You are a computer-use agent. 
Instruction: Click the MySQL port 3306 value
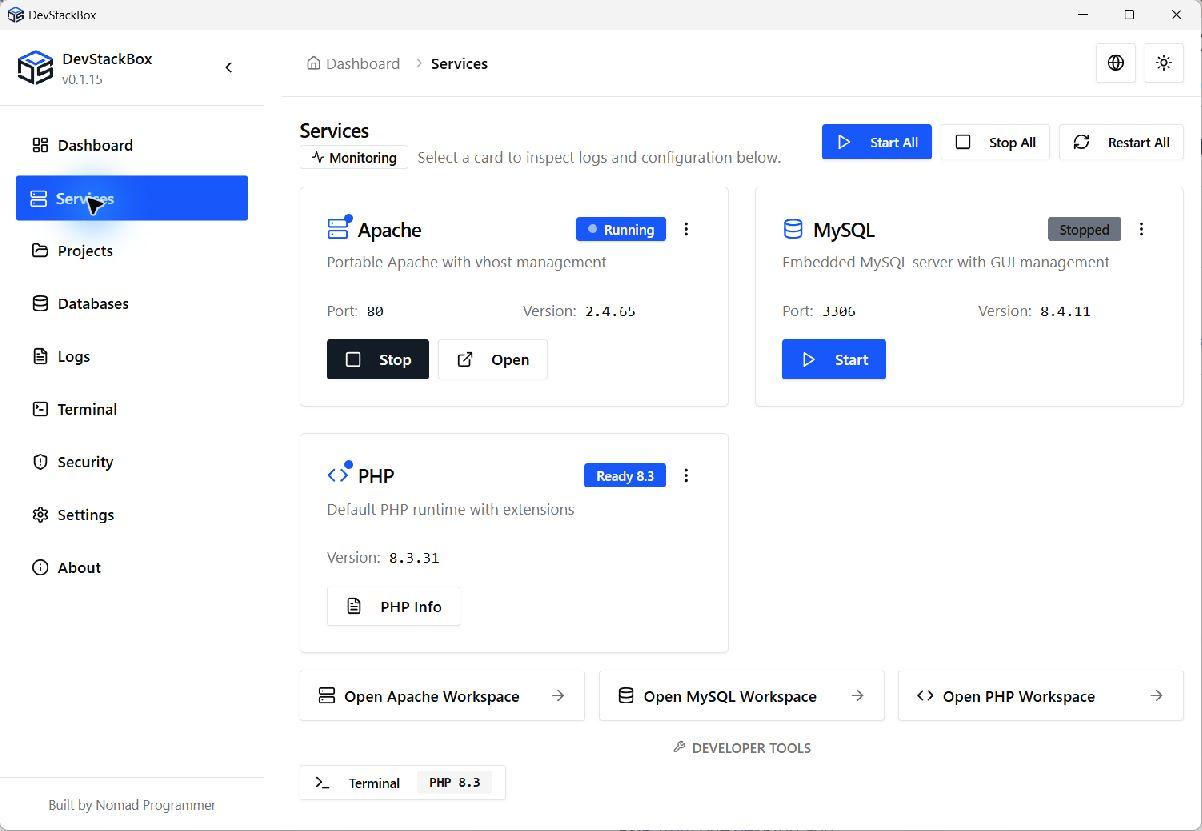click(x=838, y=311)
